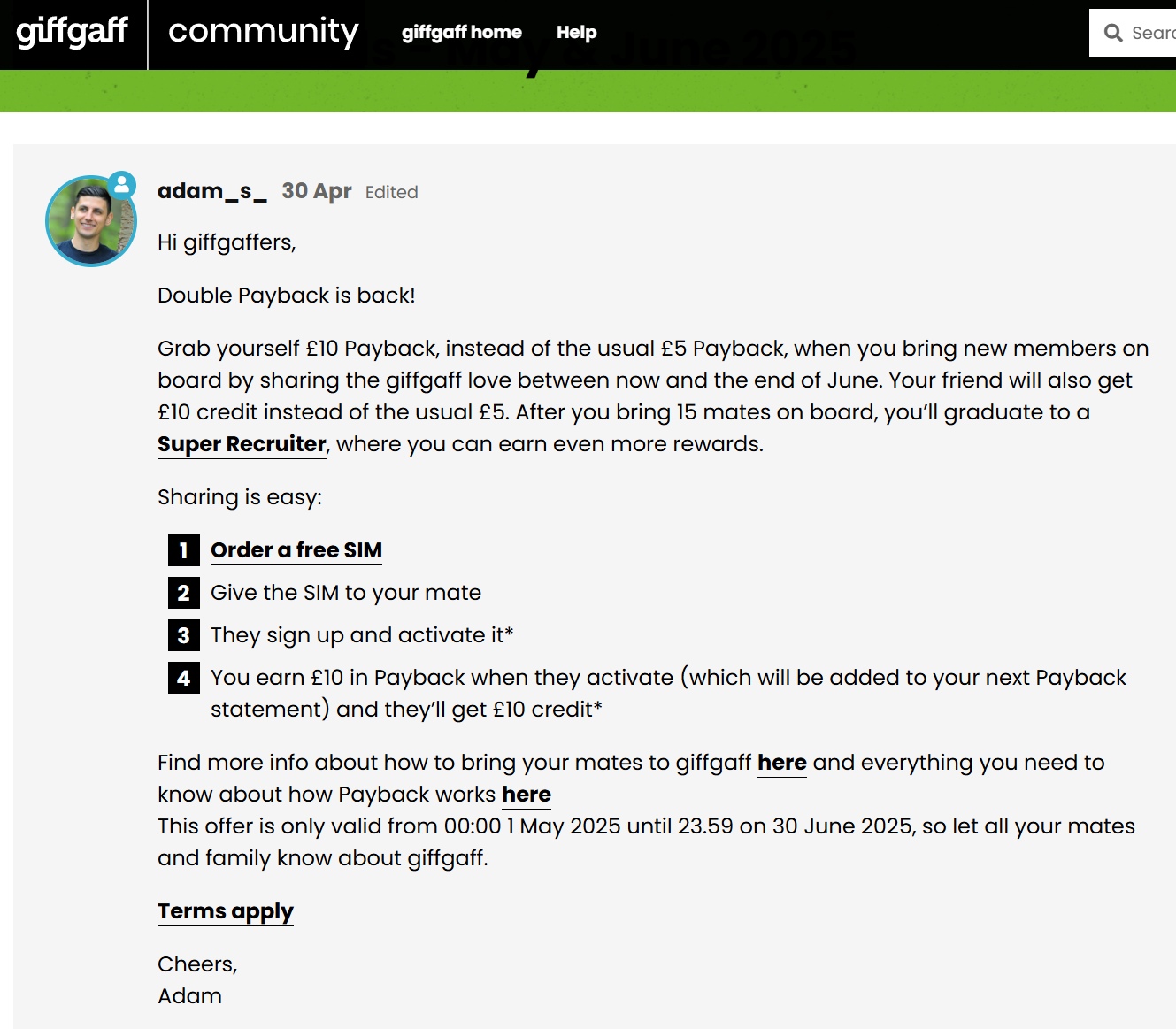The height and width of the screenshot is (1029, 1176).
Task: Click the step 3 number badge
Action: tap(184, 635)
